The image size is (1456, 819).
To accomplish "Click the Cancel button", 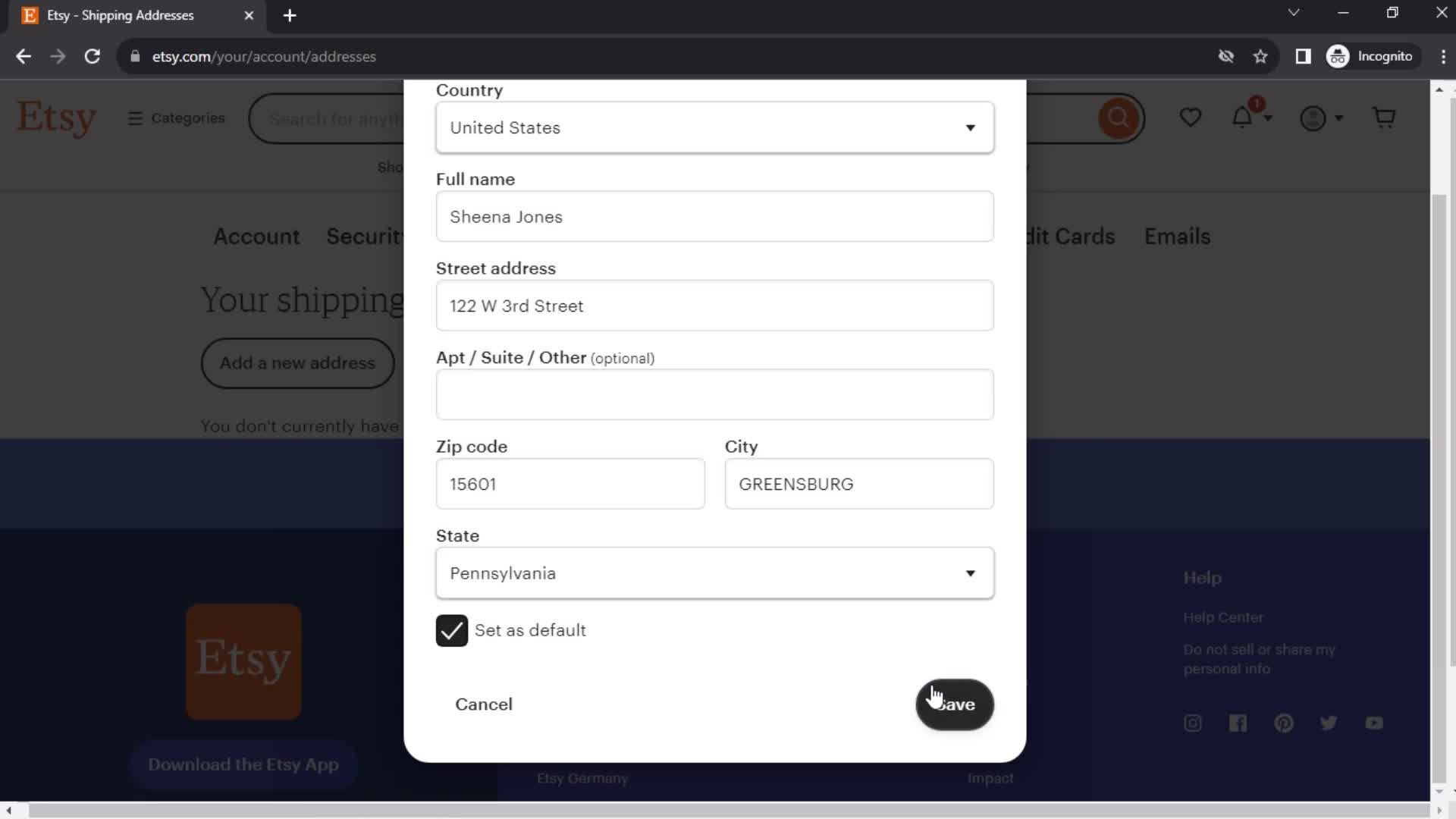I will point(485,704).
